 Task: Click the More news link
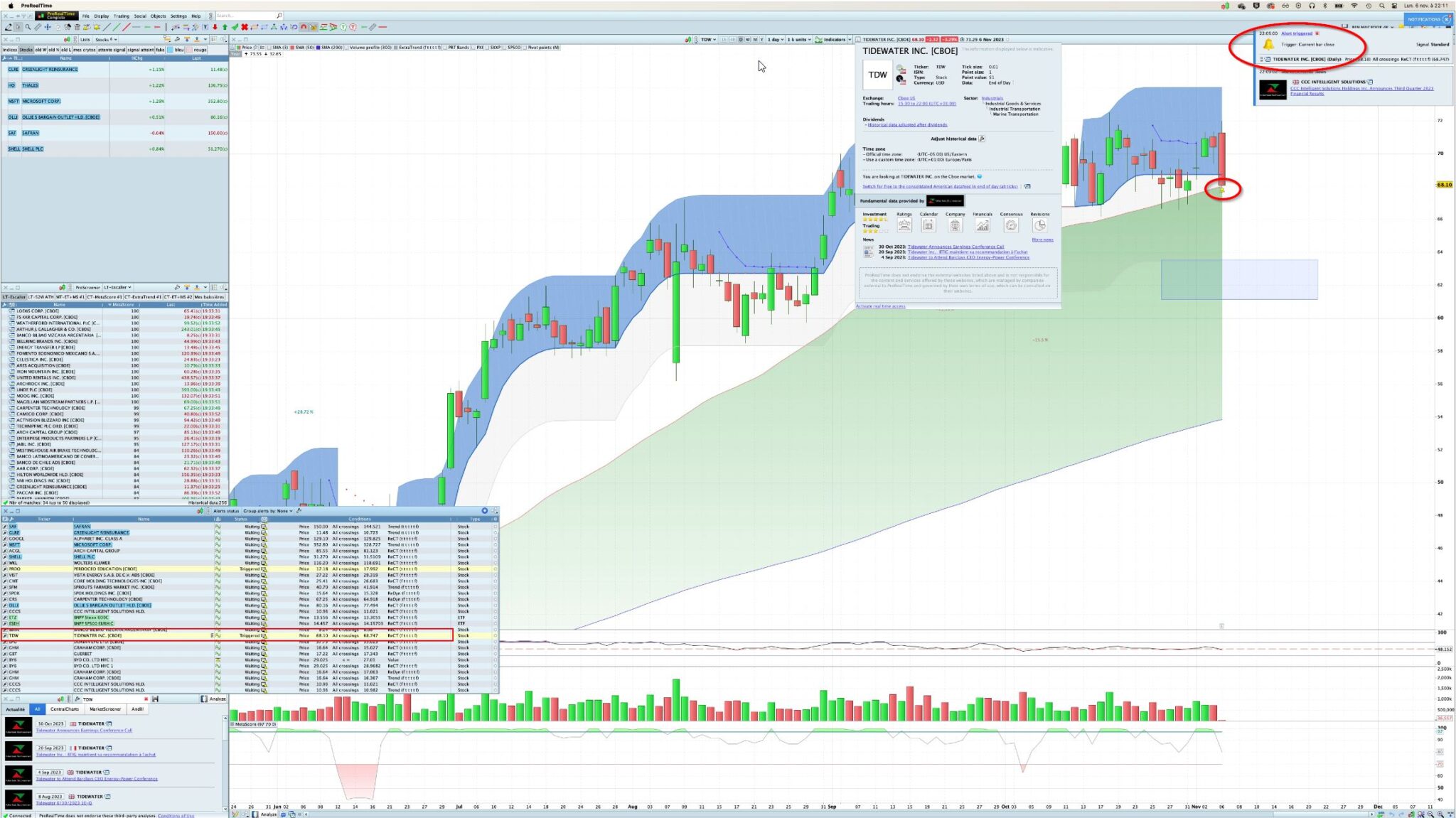tap(1042, 240)
